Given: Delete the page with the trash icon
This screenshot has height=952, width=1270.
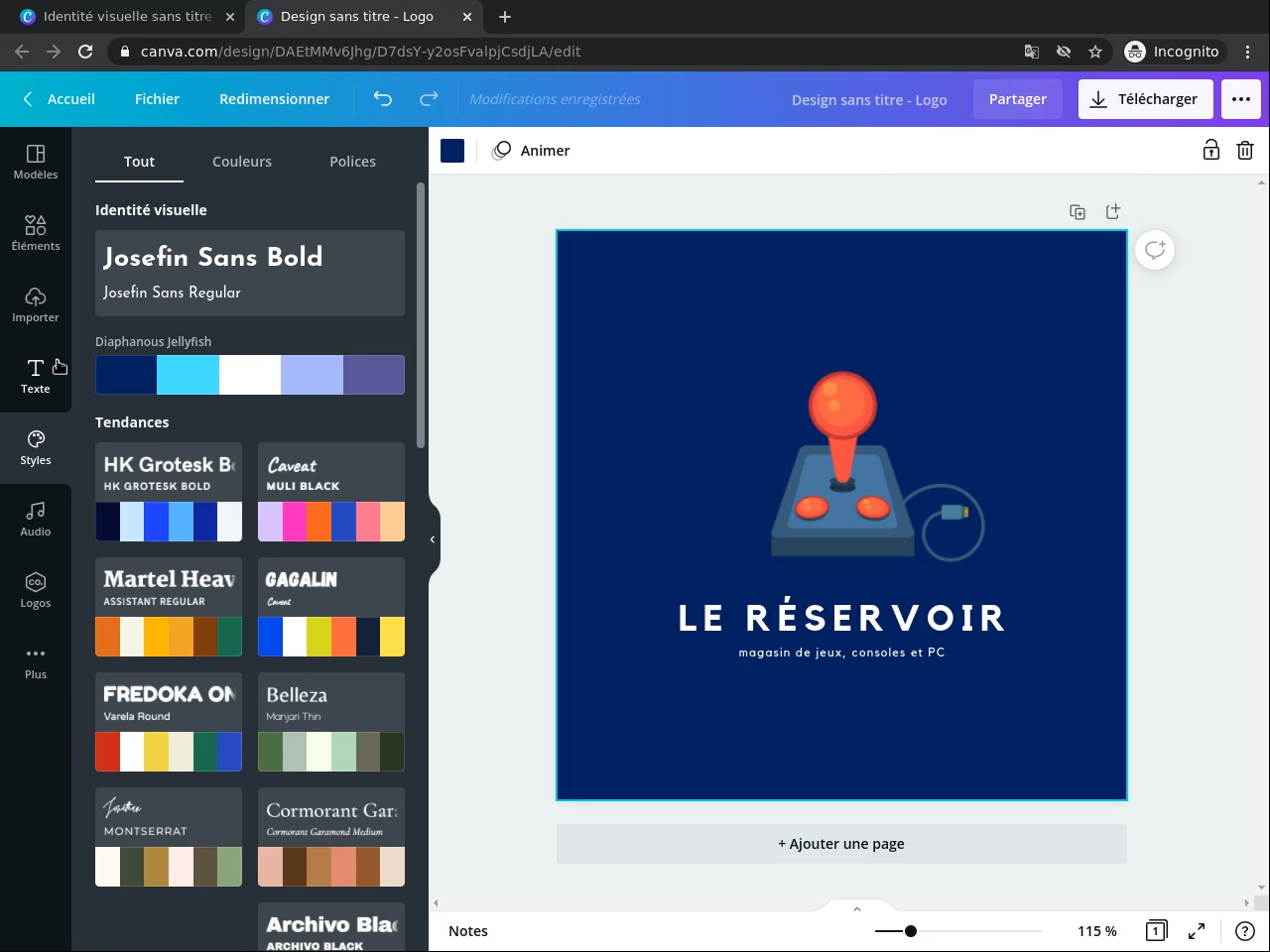Looking at the screenshot, I should tap(1244, 151).
